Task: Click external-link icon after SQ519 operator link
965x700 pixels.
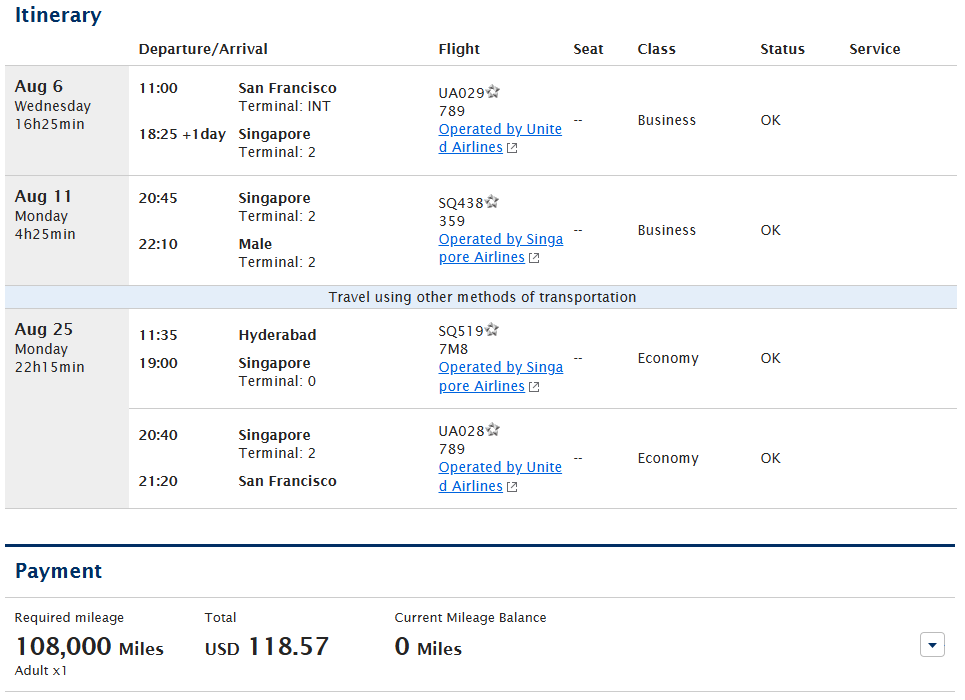Action: (x=534, y=387)
